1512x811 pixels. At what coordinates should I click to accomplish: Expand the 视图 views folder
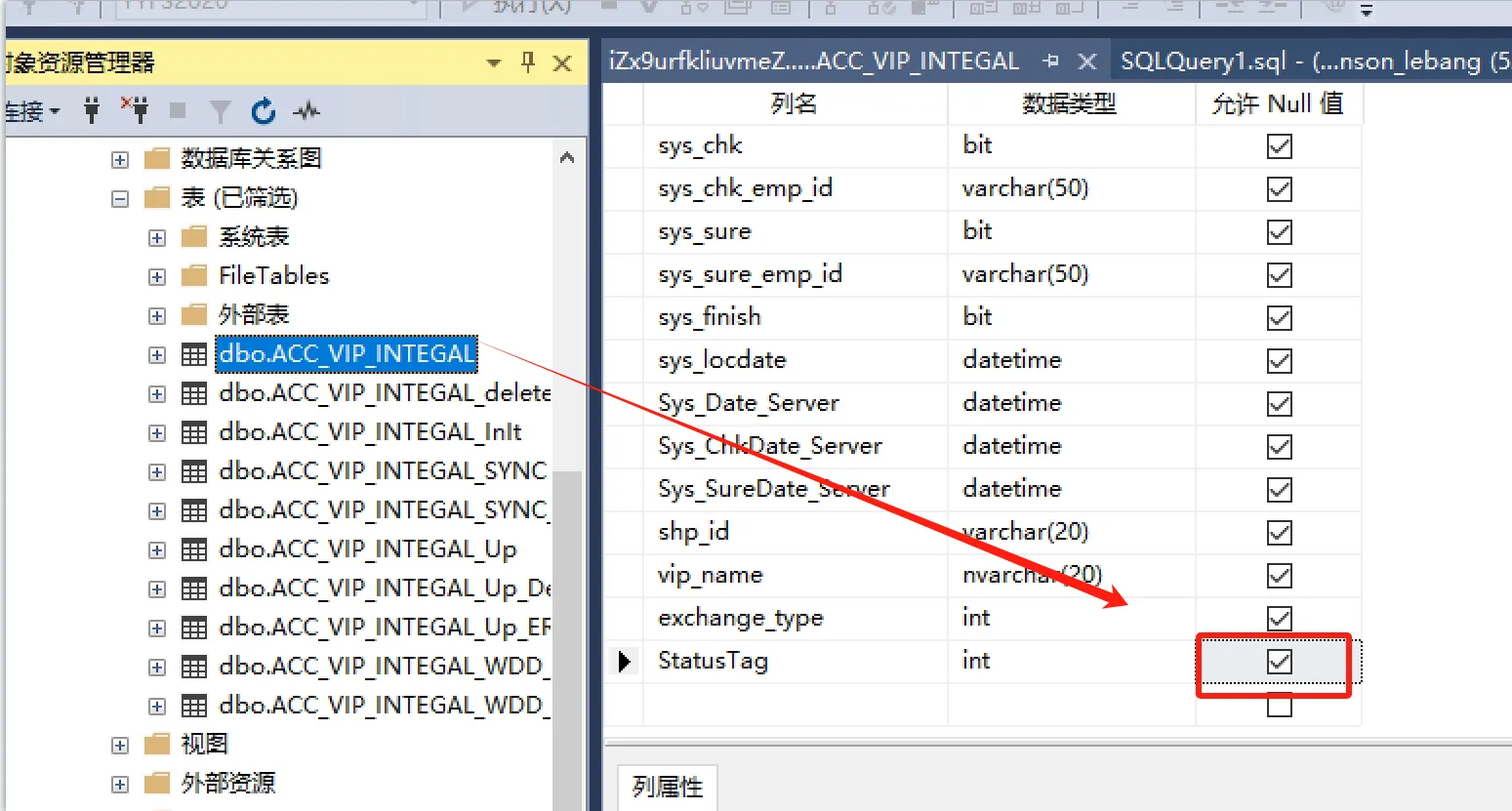pyautogui.click(x=120, y=745)
